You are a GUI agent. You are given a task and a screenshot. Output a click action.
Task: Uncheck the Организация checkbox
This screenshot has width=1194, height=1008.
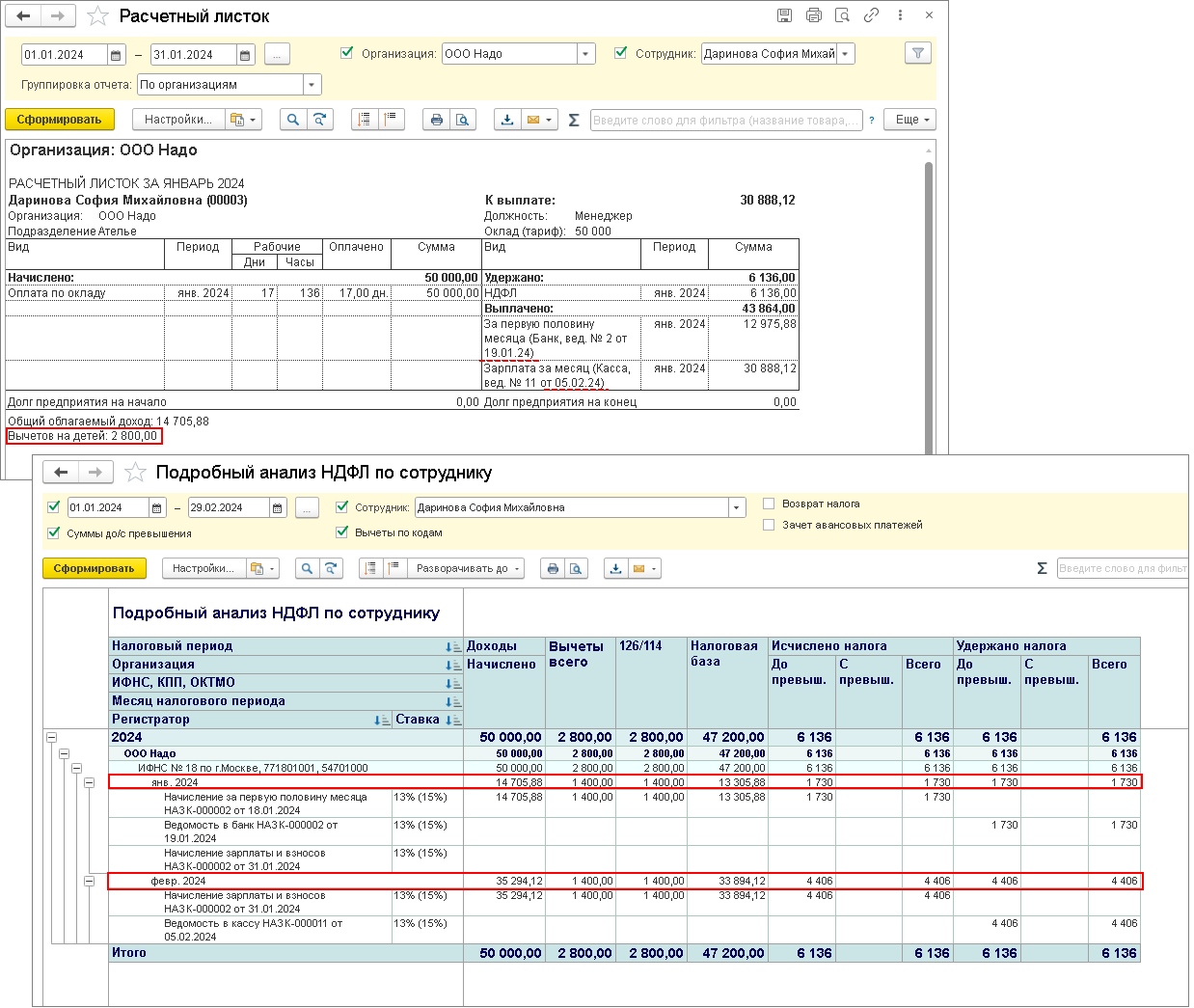pos(347,53)
